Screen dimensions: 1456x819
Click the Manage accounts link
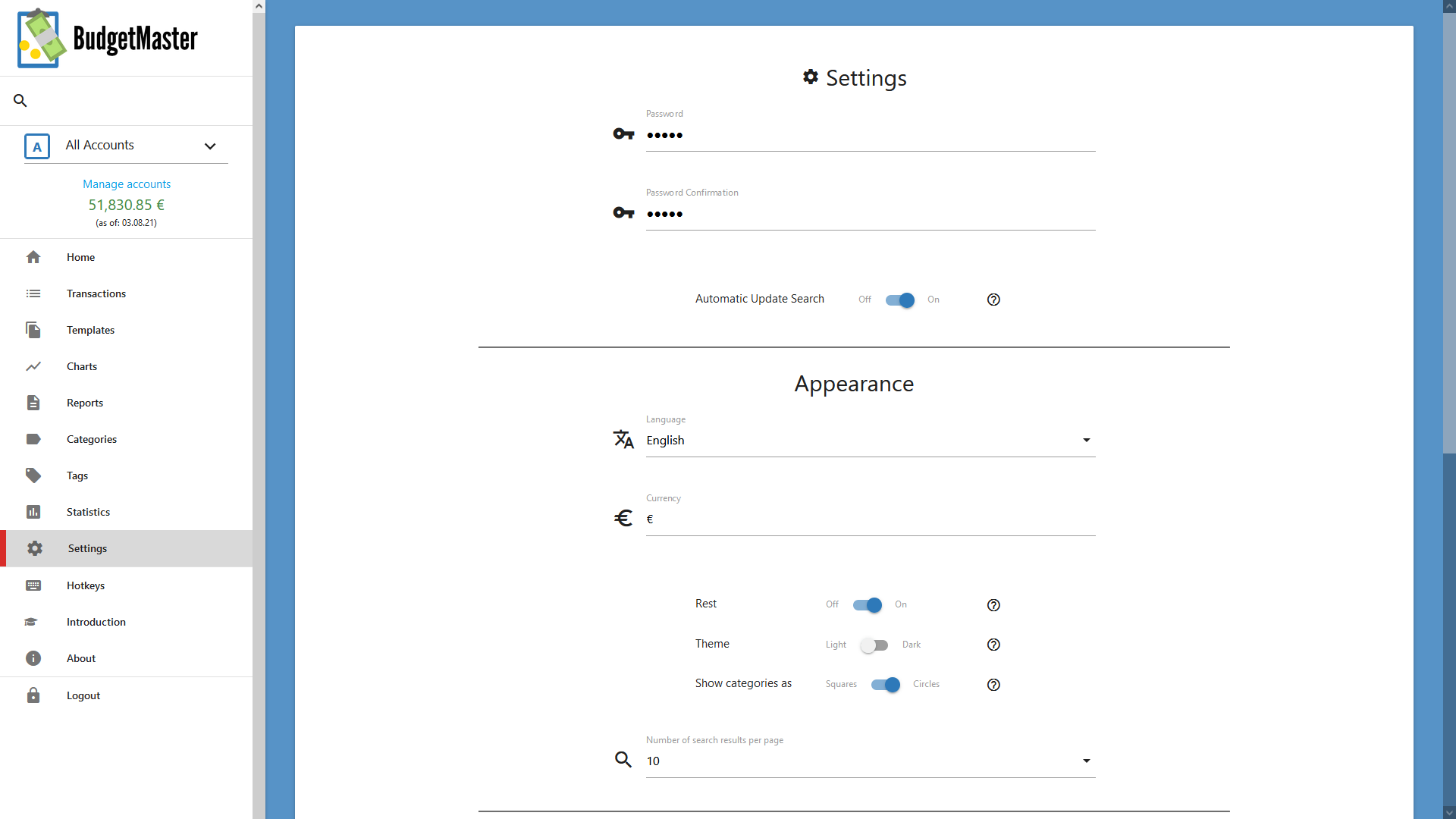click(127, 184)
